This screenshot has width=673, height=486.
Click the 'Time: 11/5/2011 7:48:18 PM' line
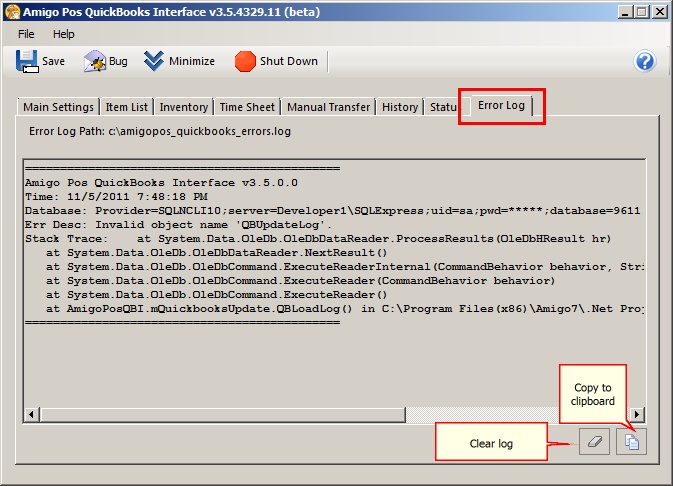click(x=116, y=197)
